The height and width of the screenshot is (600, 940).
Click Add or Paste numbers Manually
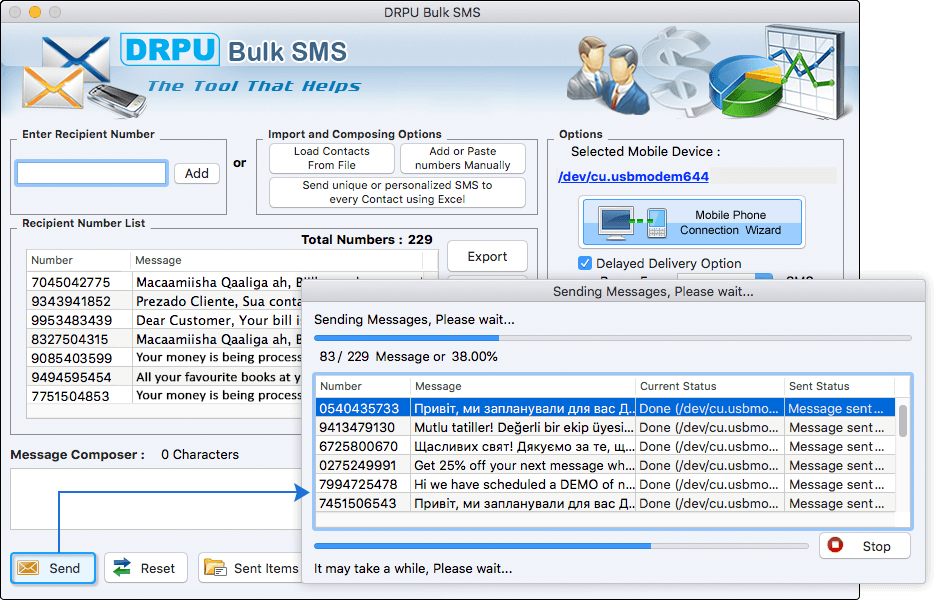[x=462, y=158]
